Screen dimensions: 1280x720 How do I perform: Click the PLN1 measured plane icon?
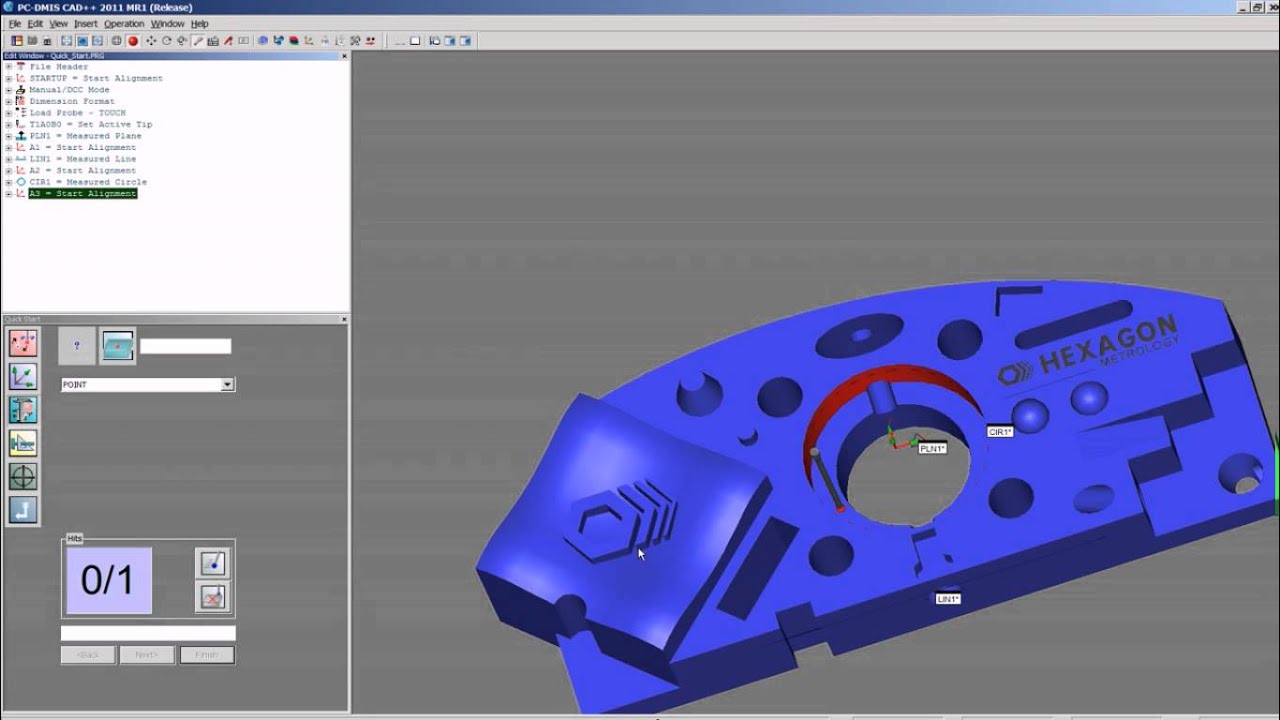tap(21, 136)
